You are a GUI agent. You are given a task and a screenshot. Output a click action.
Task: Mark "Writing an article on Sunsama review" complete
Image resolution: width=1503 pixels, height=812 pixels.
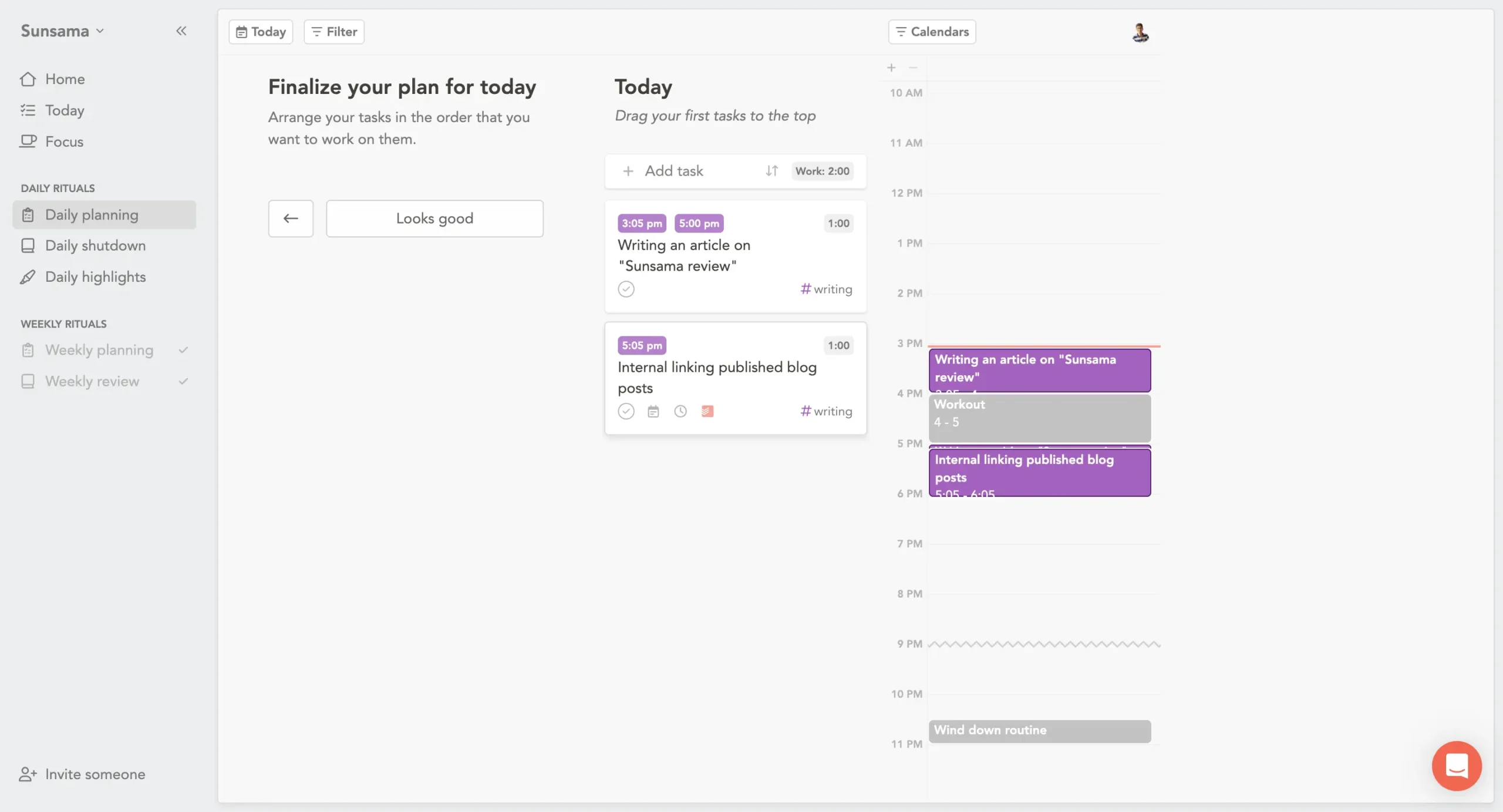(626, 289)
